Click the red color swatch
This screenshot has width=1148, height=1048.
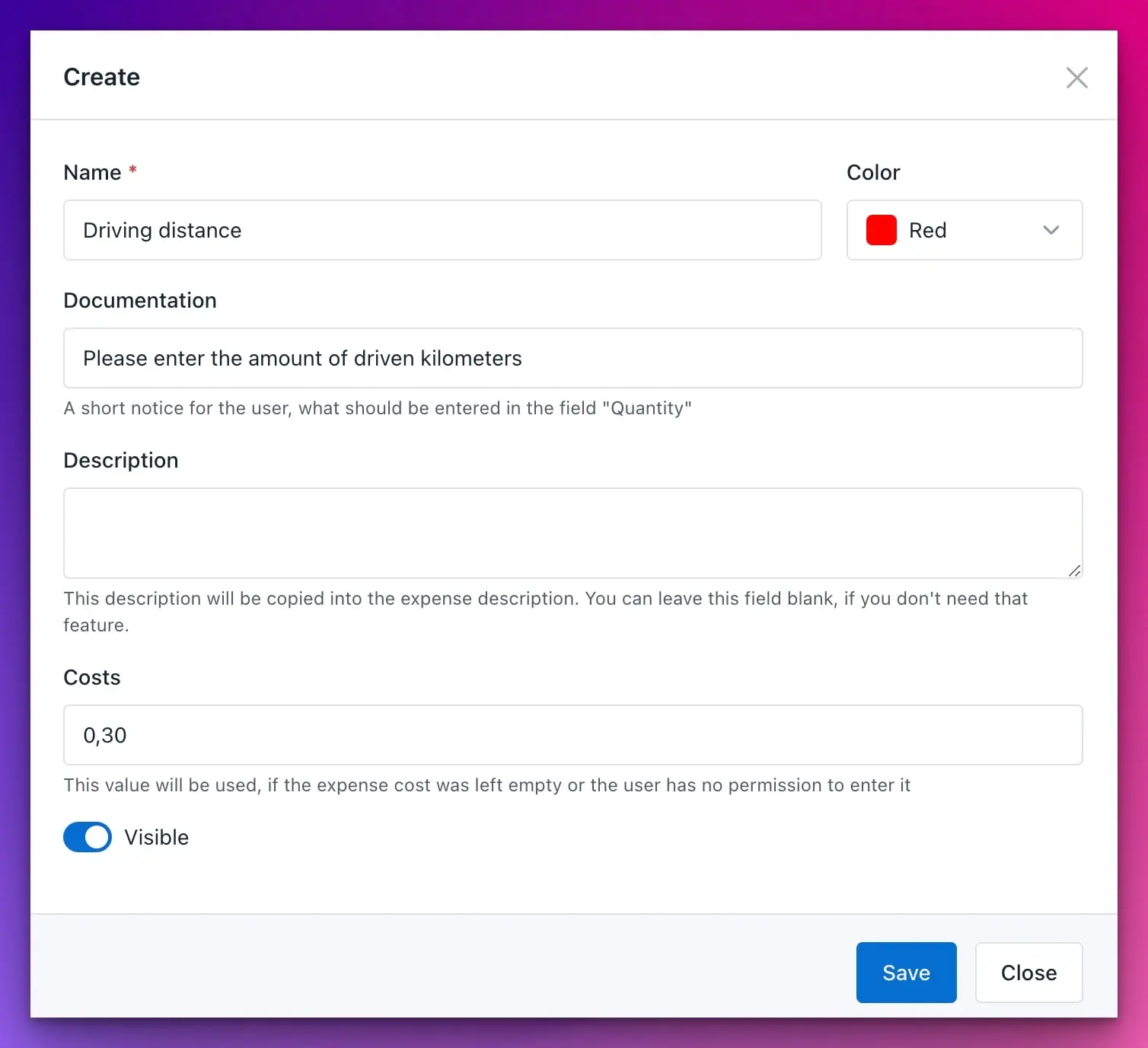point(881,230)
